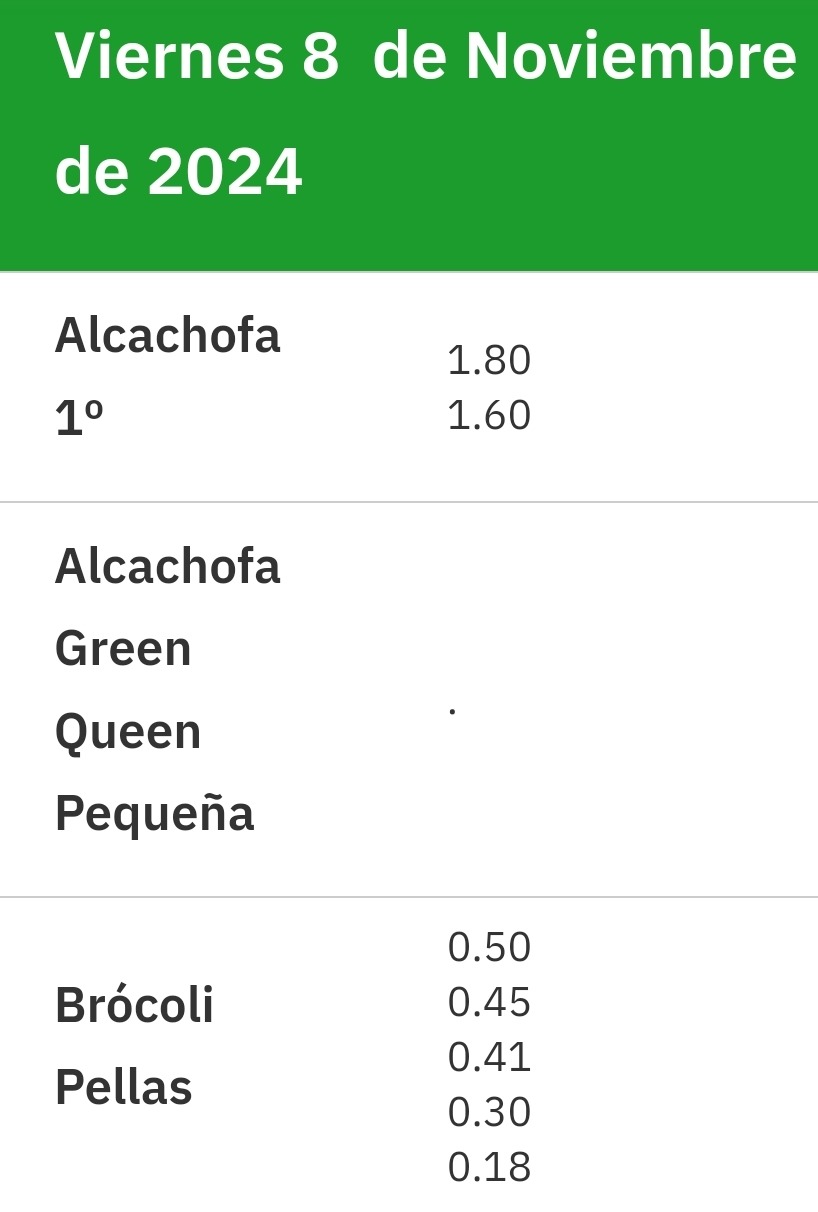Open the Brócoli Pellas product row
The height and width of the screenshot is (1212, 818).
point(409,1055)
